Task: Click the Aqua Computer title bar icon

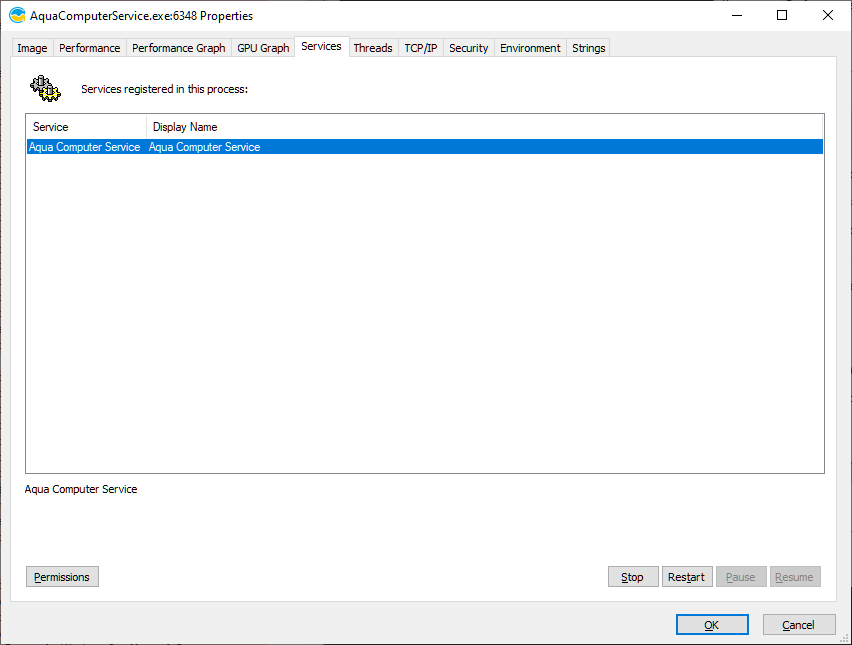Action: 17,15
